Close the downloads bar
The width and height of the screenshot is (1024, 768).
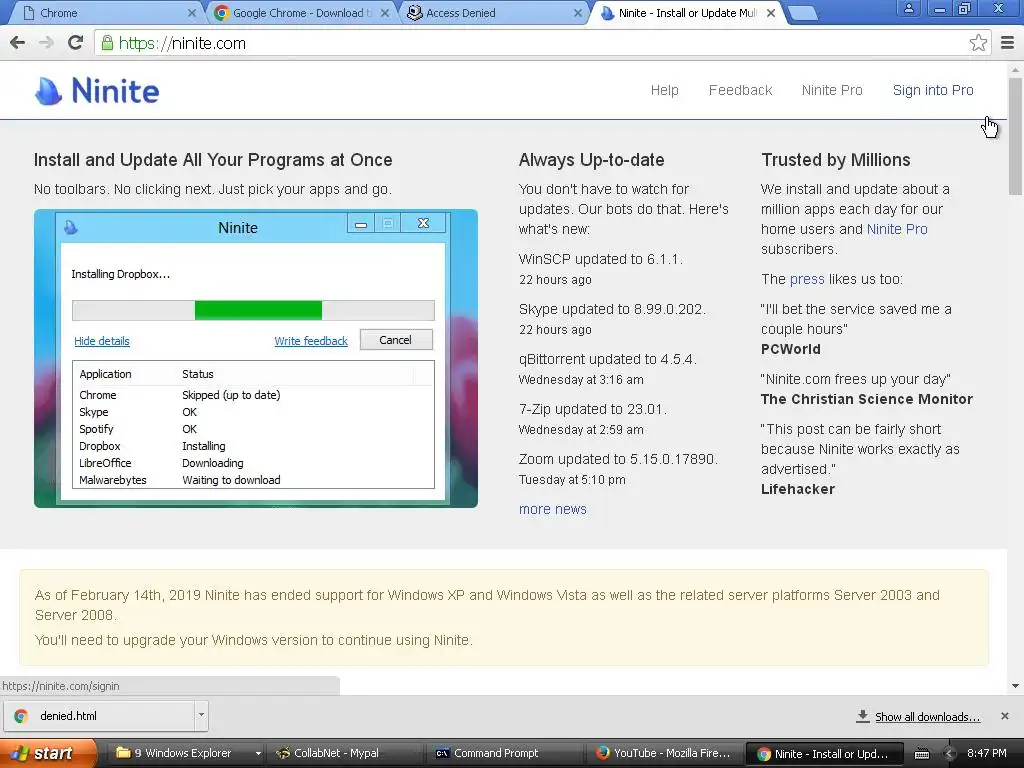pyautogui.click(x=1005, y=716)
